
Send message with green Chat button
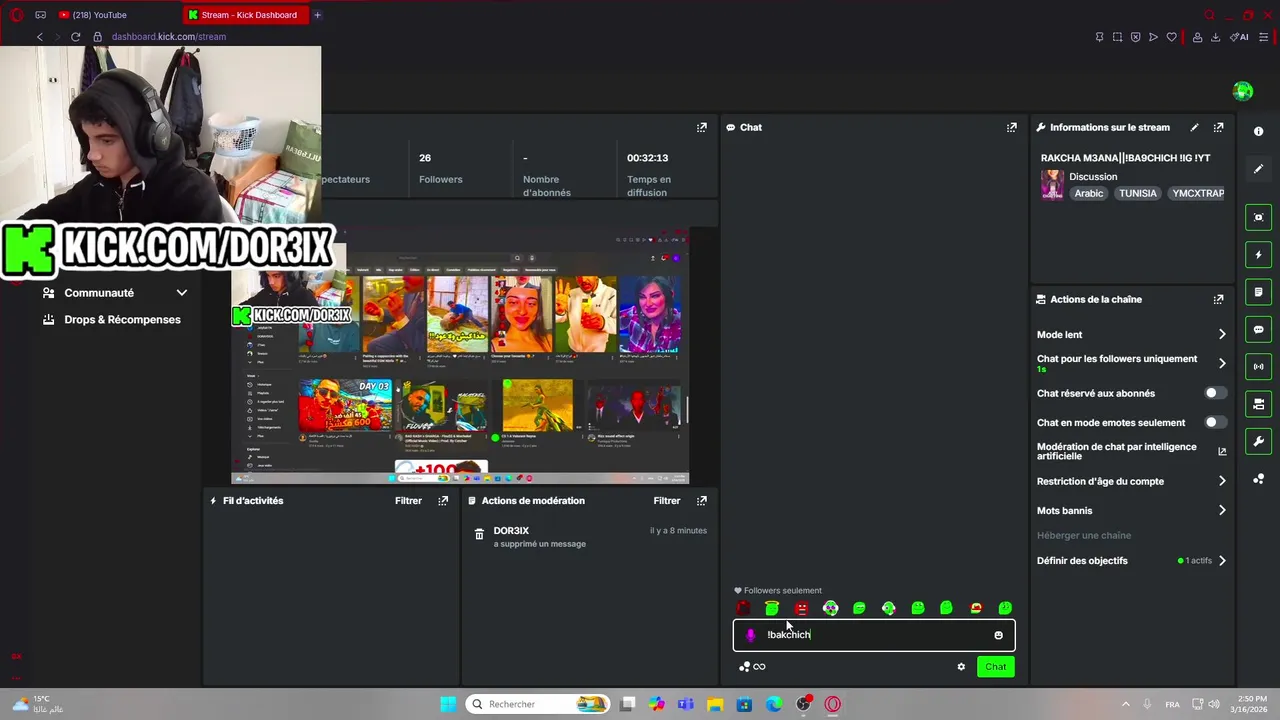pyautogui.click(x=995, y=667)
